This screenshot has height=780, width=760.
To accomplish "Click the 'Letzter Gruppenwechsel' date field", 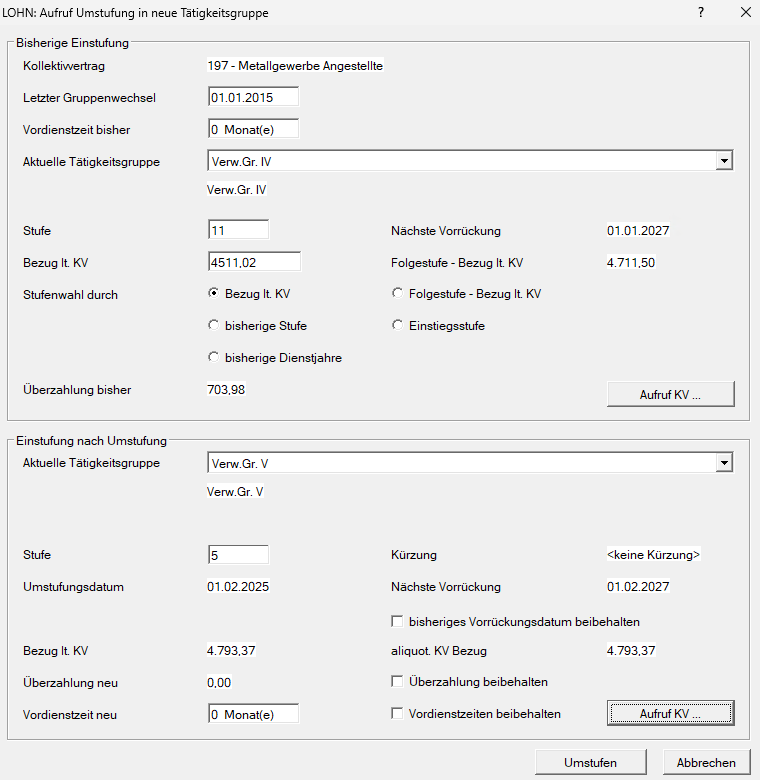I will (253, 97).
